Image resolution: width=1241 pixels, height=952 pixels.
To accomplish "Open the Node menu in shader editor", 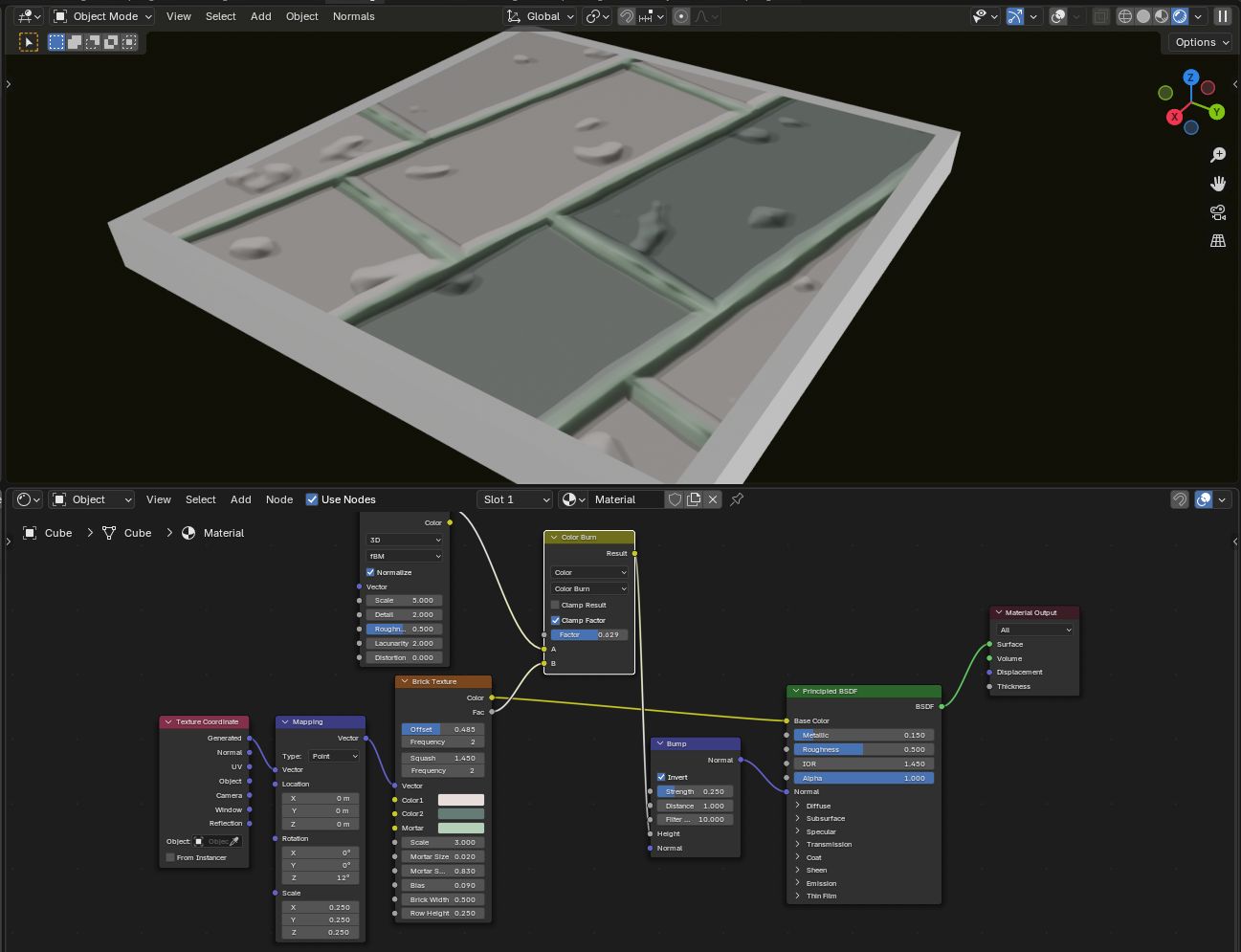I will pyautogui.click(x=279, y=499).
